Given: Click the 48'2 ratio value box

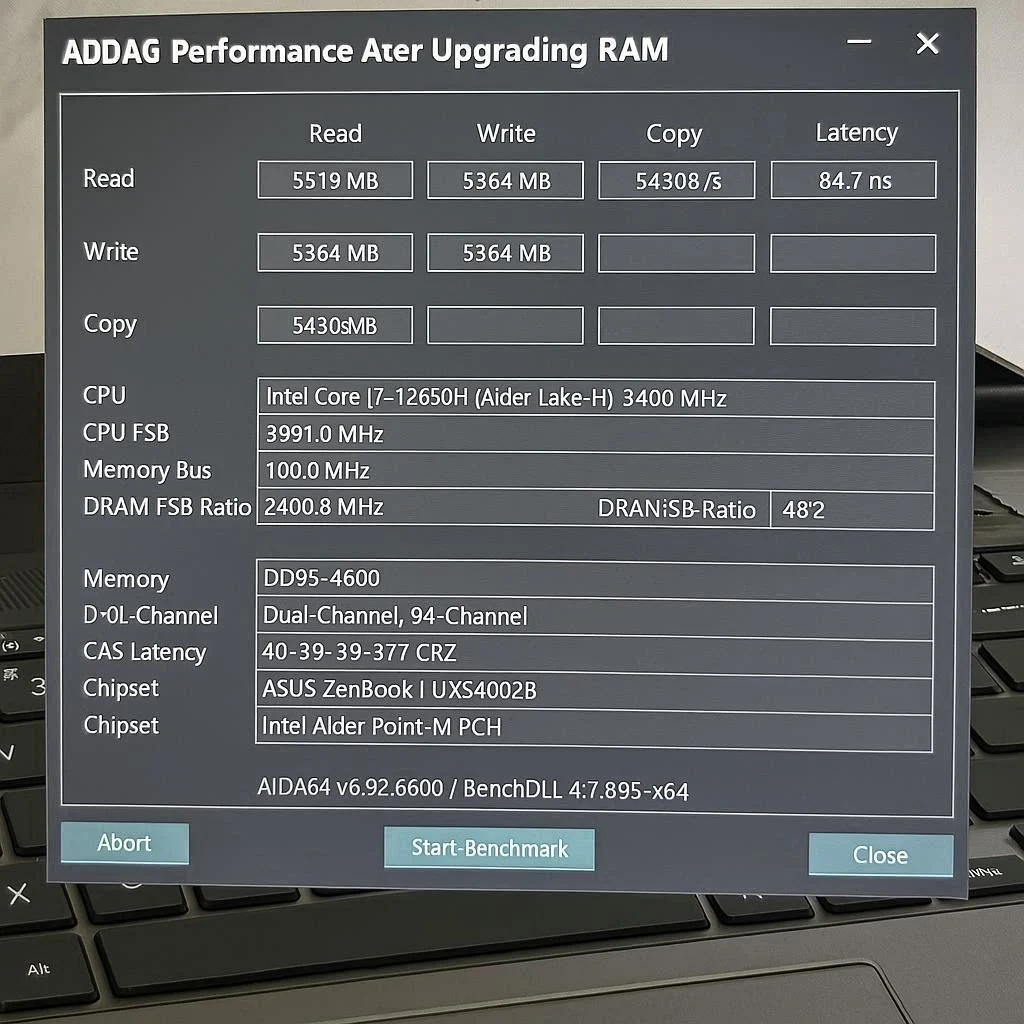Looking at the screenshot, I should pos(851,510).
